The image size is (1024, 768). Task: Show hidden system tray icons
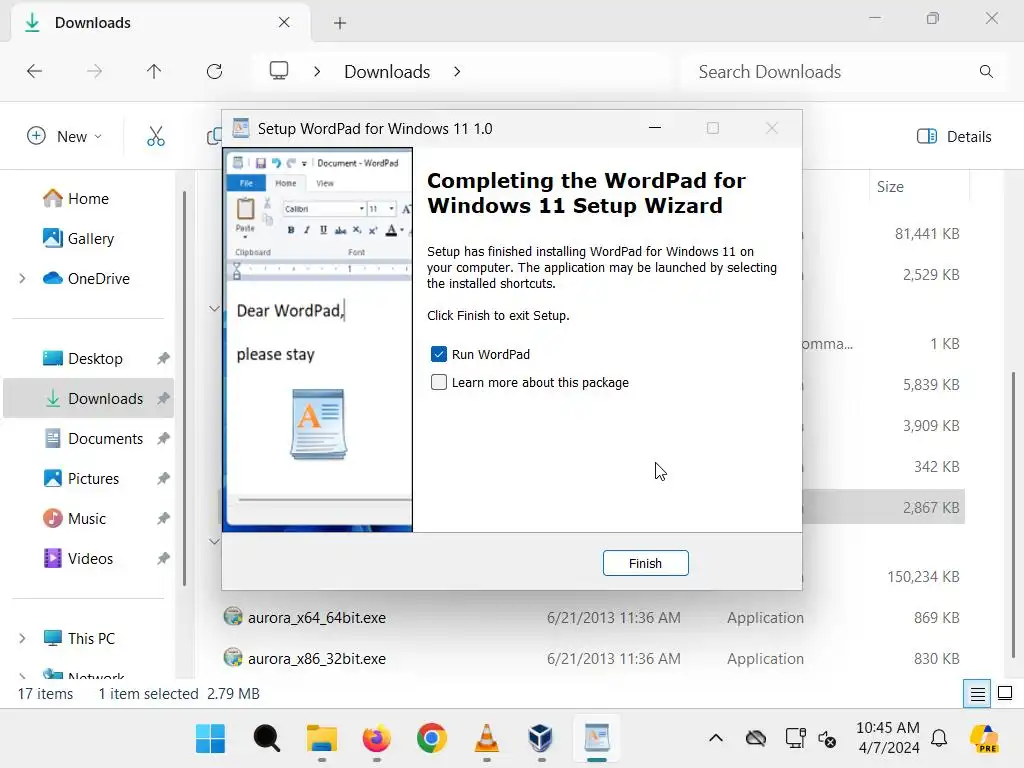716,739
